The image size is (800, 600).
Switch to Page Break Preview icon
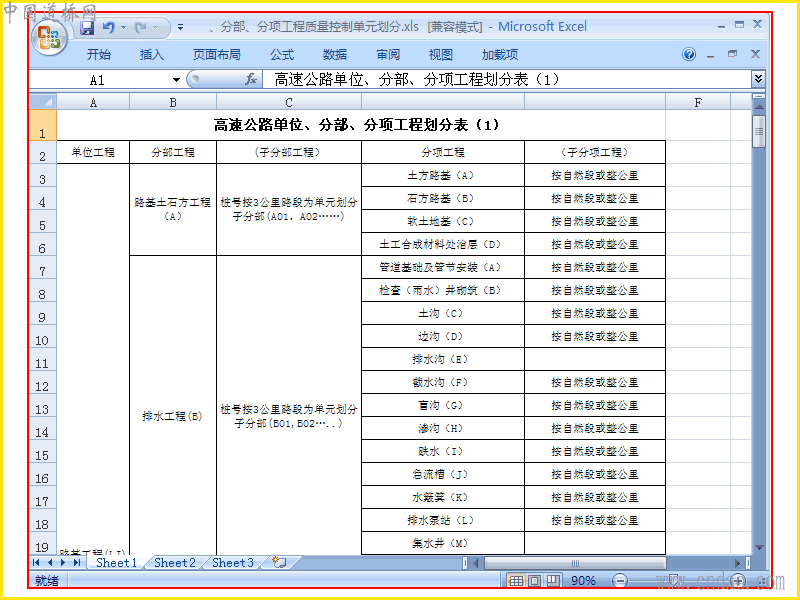point(553,580)
